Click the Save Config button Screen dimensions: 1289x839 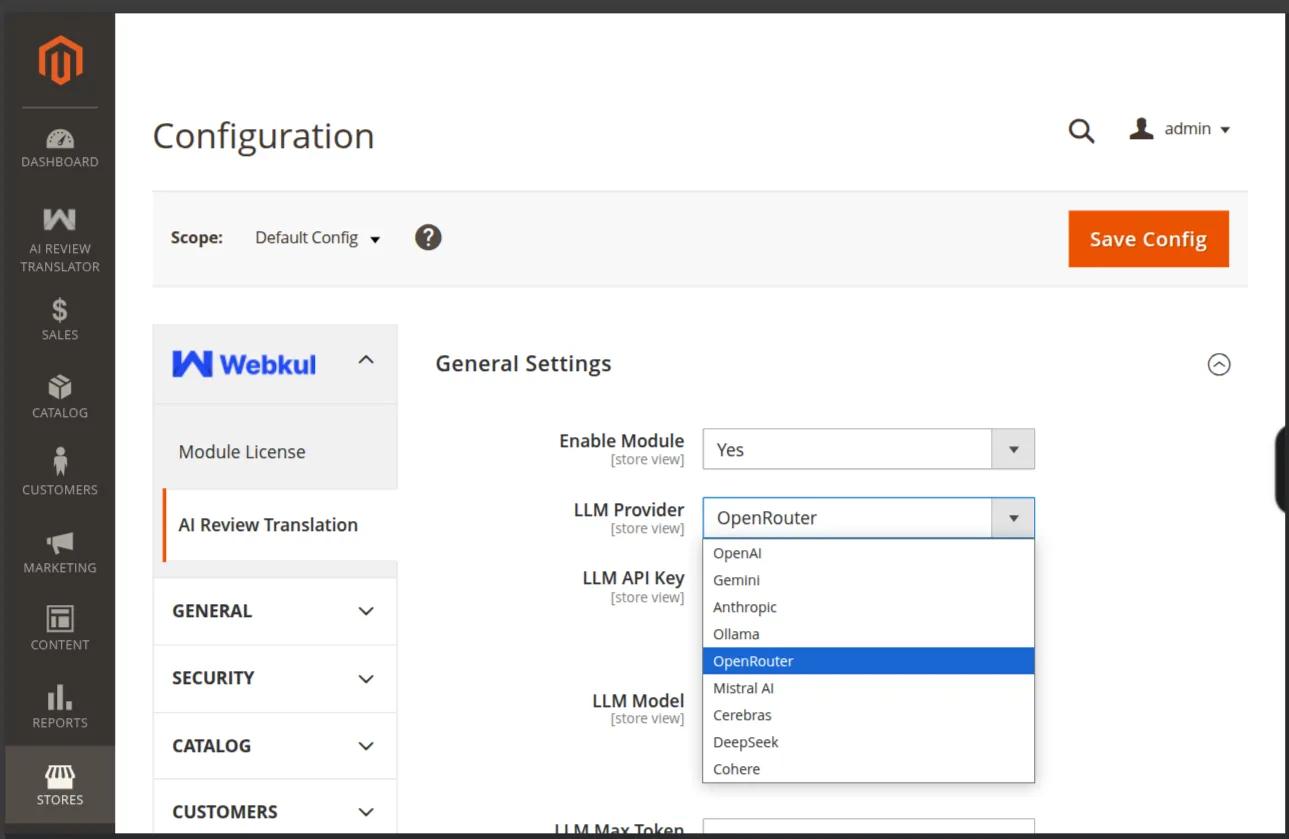pos(1148,239)
